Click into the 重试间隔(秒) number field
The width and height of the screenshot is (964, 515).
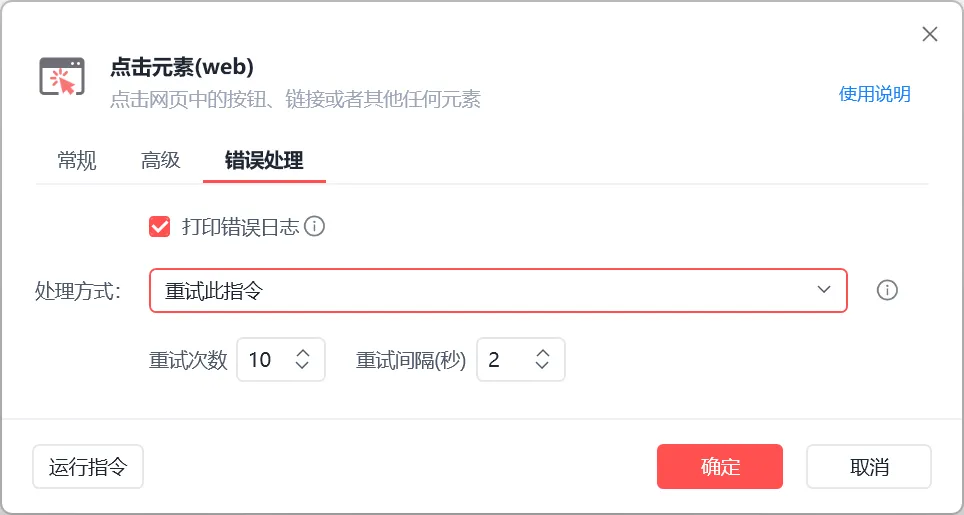click(x=502, y=360)
